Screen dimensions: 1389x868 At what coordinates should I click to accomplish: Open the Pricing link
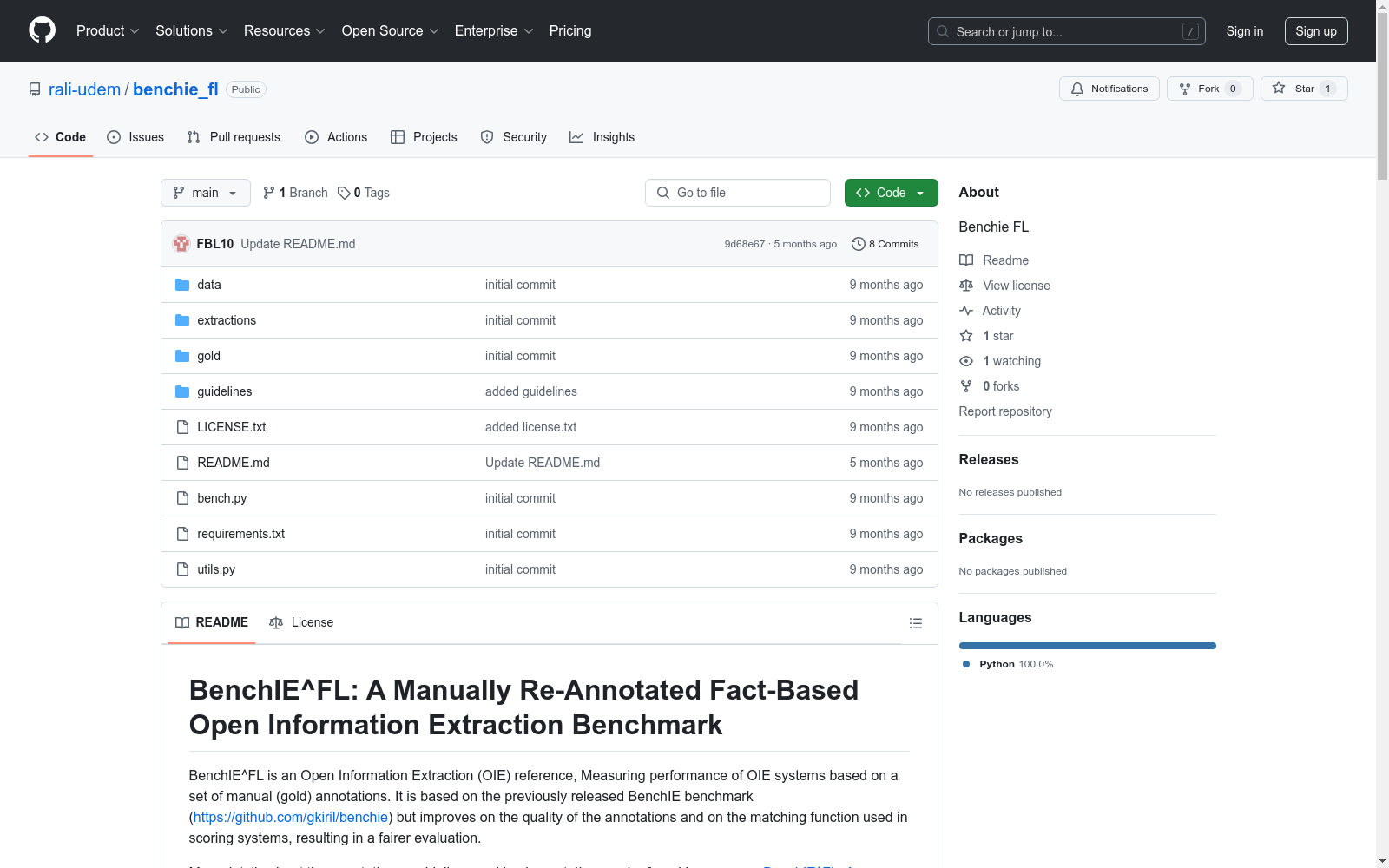coord(570,31)
